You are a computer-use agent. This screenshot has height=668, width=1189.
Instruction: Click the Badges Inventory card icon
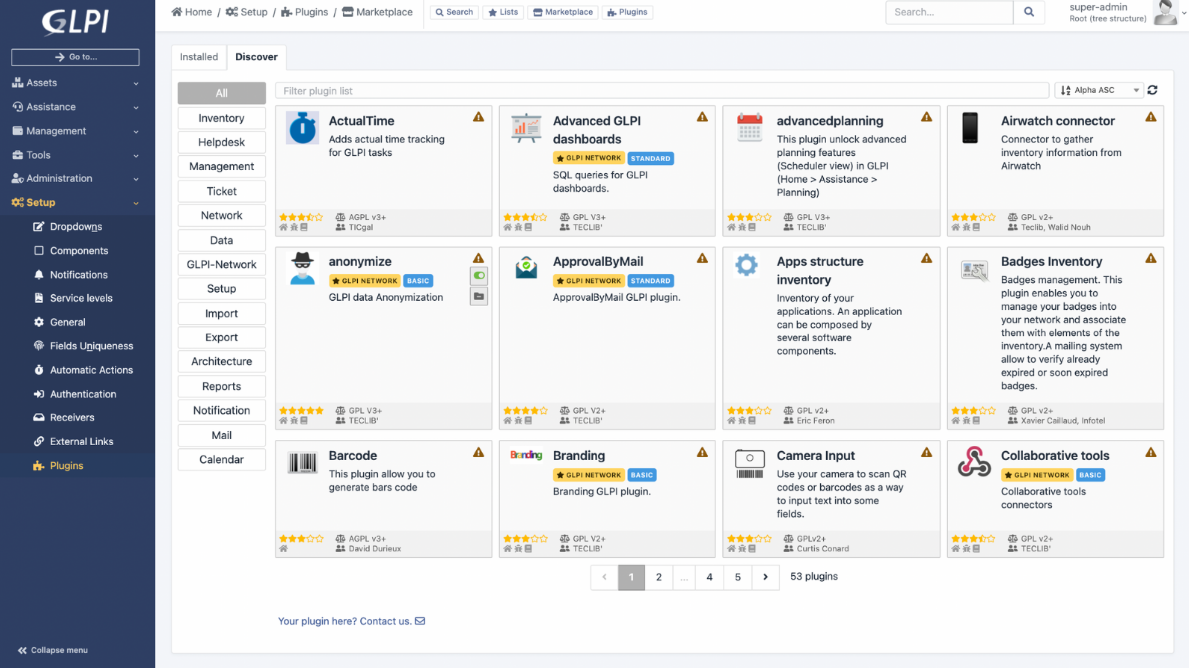click(974, 269)
